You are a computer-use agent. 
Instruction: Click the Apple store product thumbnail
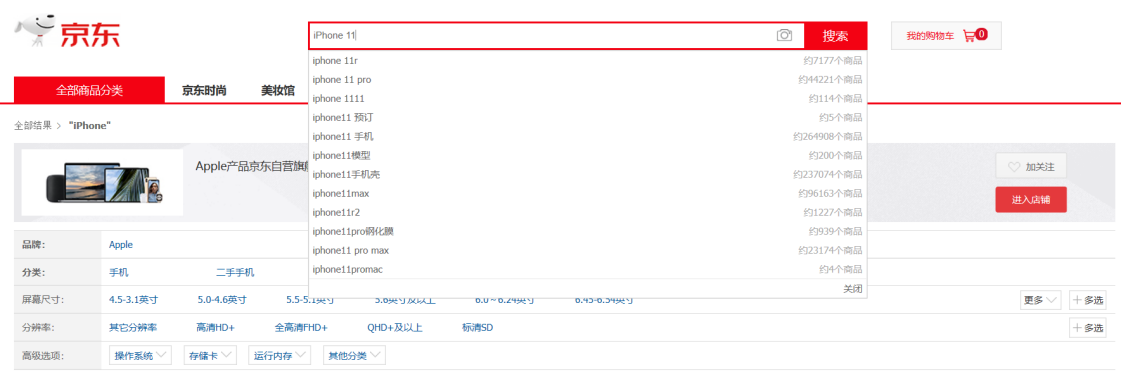[x=102, y=182]
